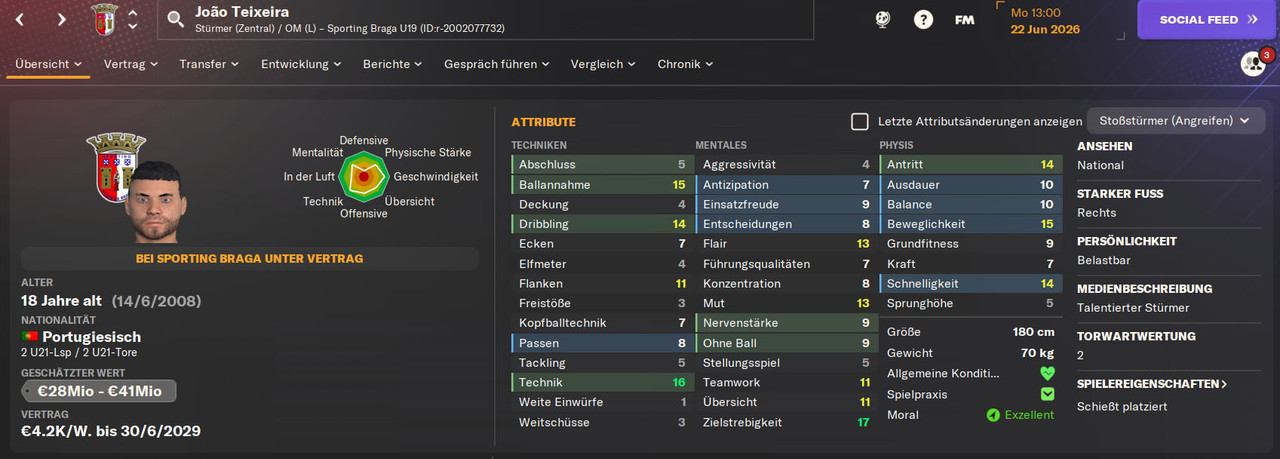Image resolution: width=1280 pixels, height=459 pixels.
Task: Click the search magnifier icon
Action: [x=176, y=19]
